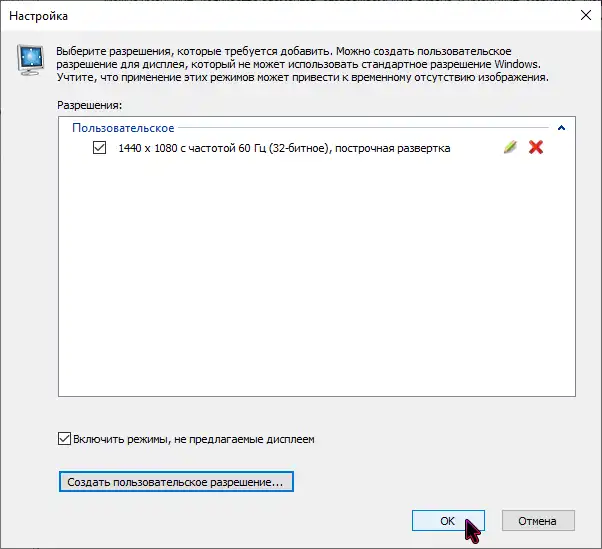Viewport: 602px width, 549px height.
Task: Collapse the Пользовательское group with chevron
Action: [562, 128]
